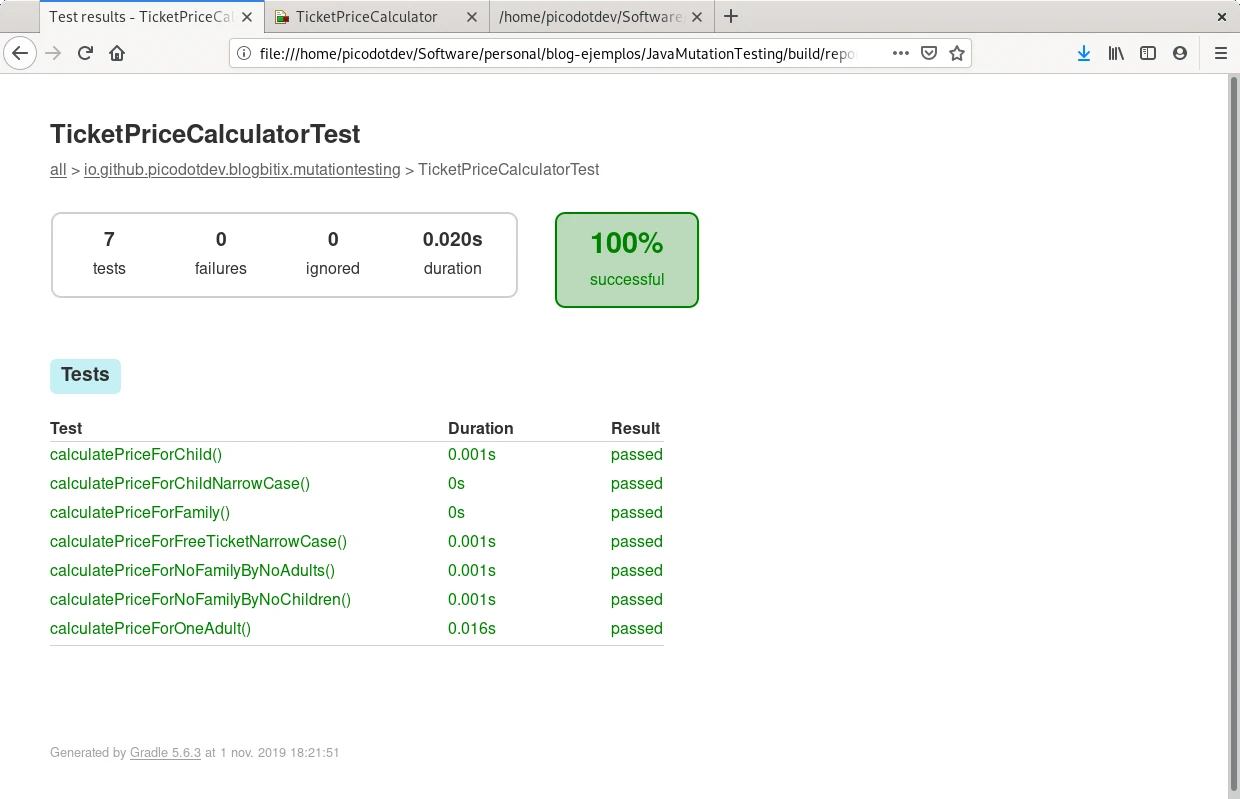Open page actions three-dots menu
This screenshot has width=1240, height=799.
[900, 54]
